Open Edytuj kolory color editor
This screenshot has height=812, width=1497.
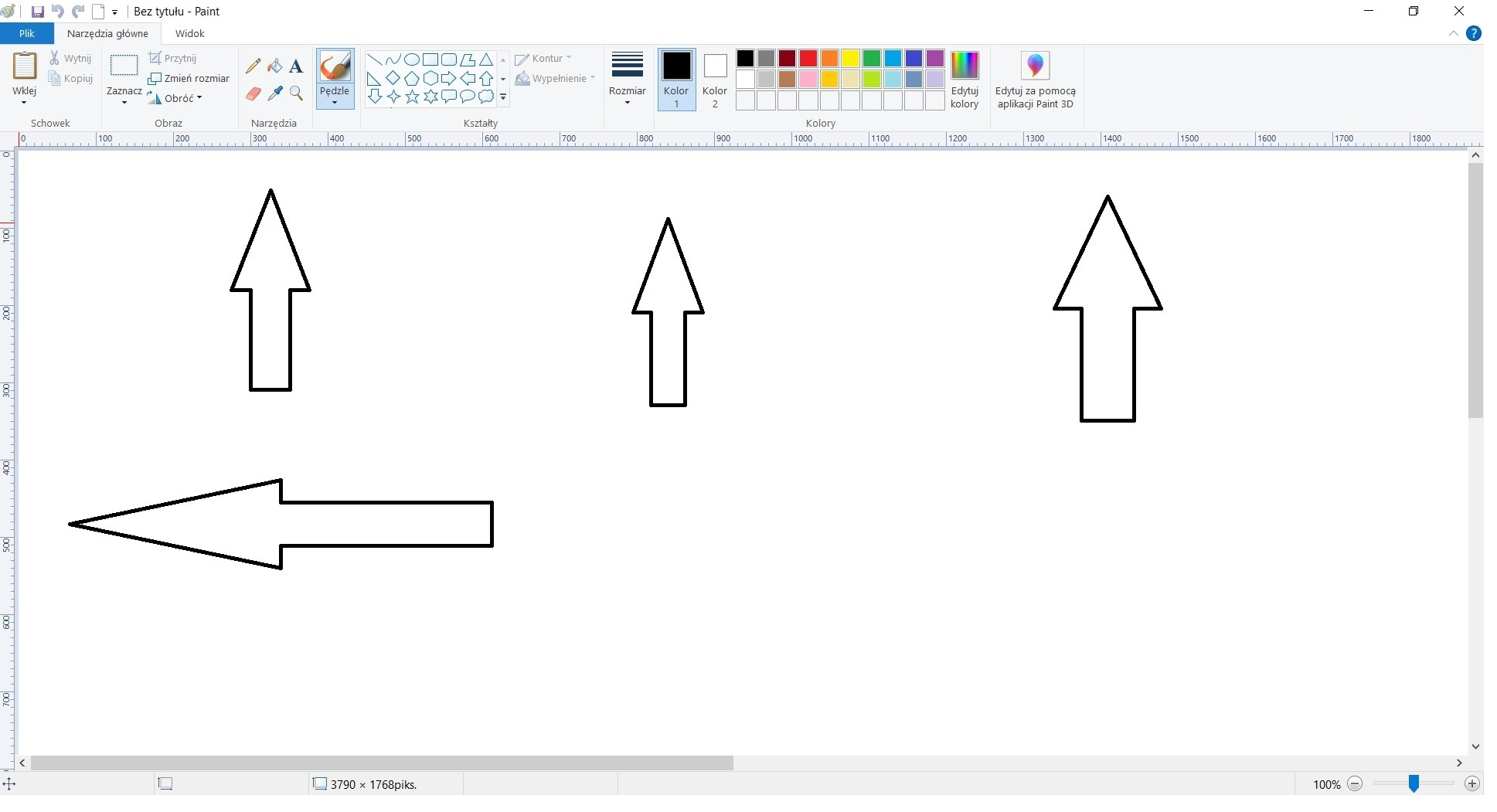point(965,79)
